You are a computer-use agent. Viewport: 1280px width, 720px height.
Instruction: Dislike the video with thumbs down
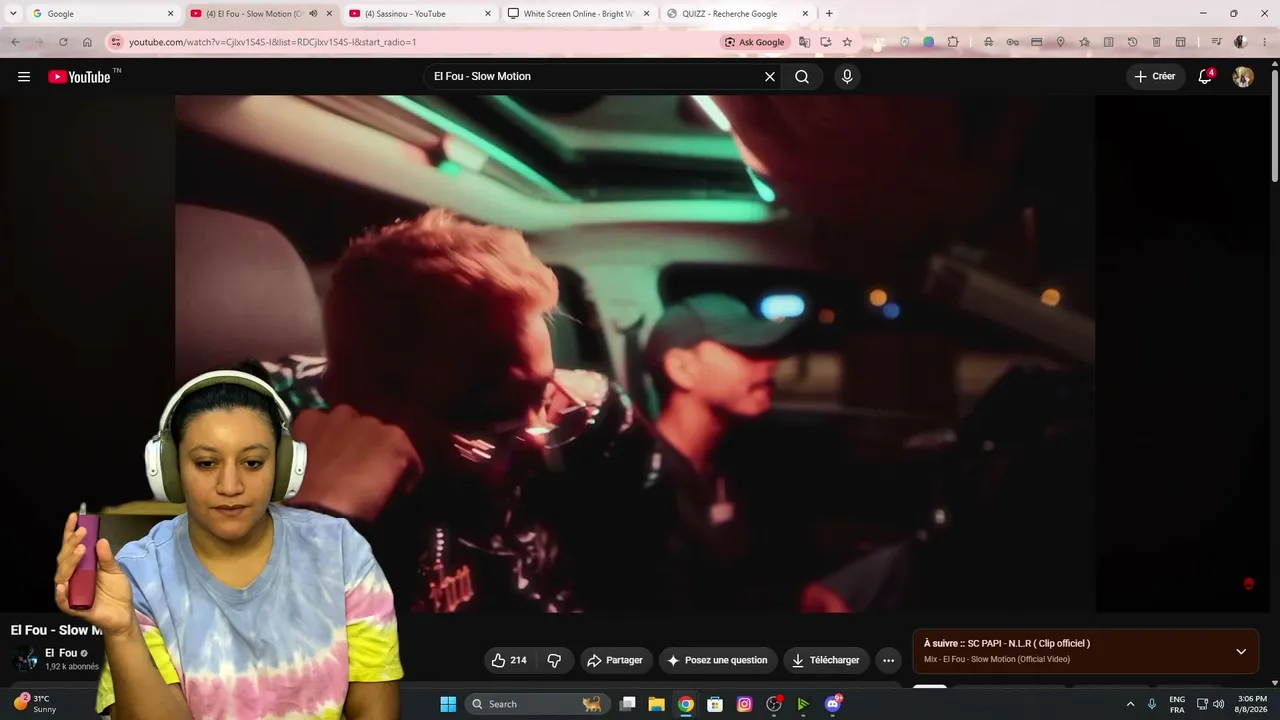click(x=554, y=660)
